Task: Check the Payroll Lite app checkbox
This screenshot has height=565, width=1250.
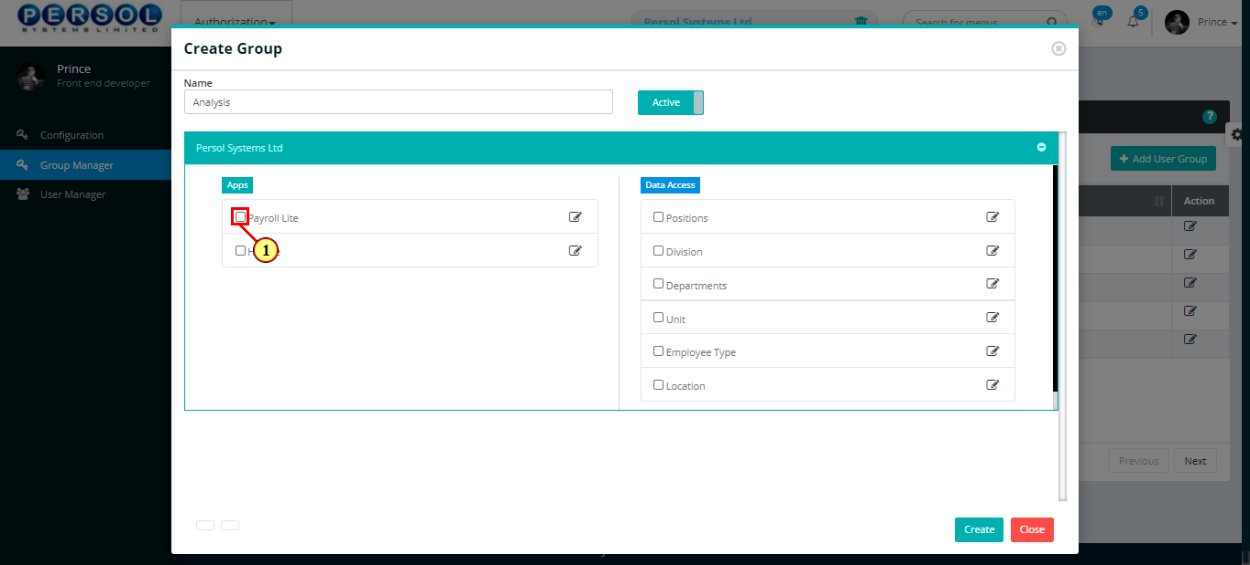Action: [x=240, y=216]
